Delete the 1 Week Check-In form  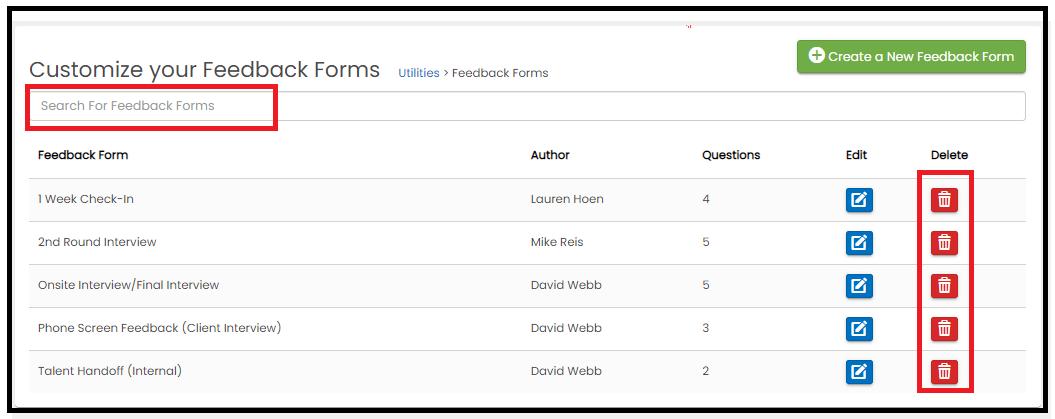(x=944, y=200)
